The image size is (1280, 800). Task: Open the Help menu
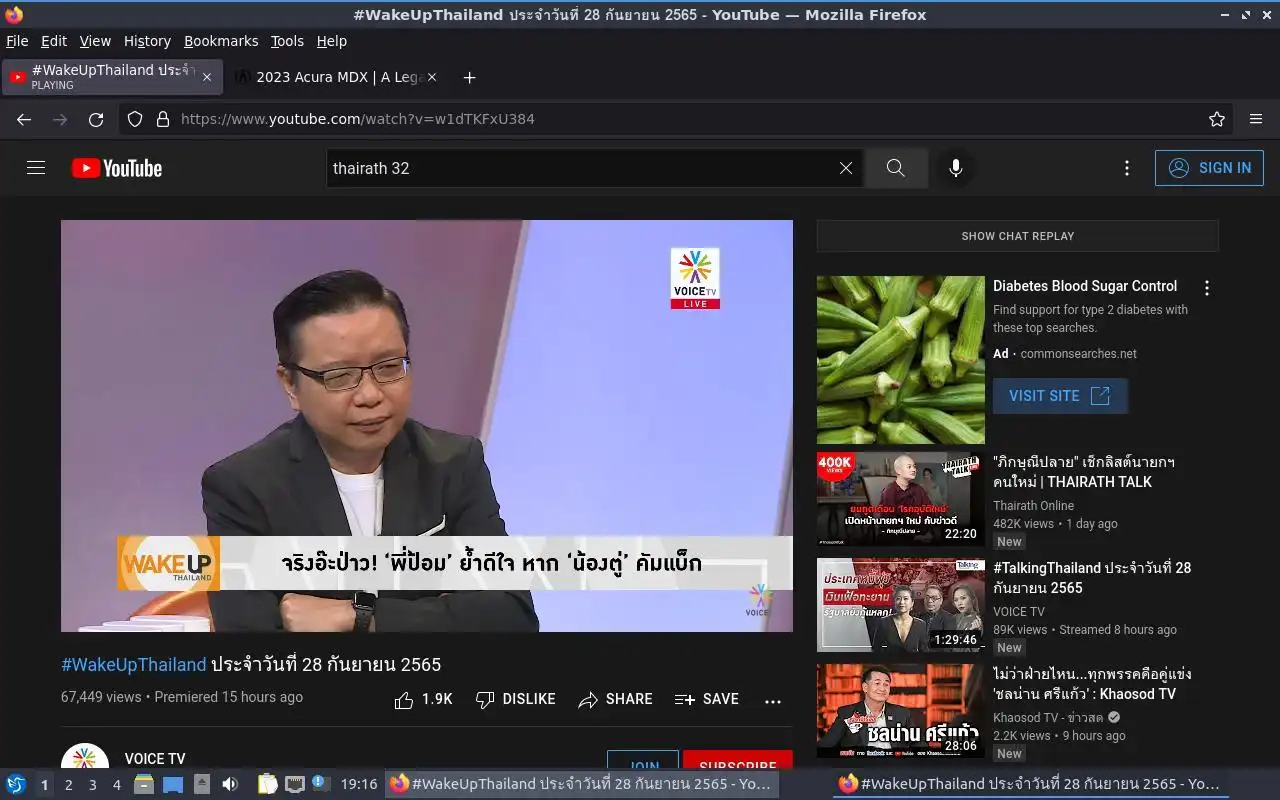tap(332, 41)
